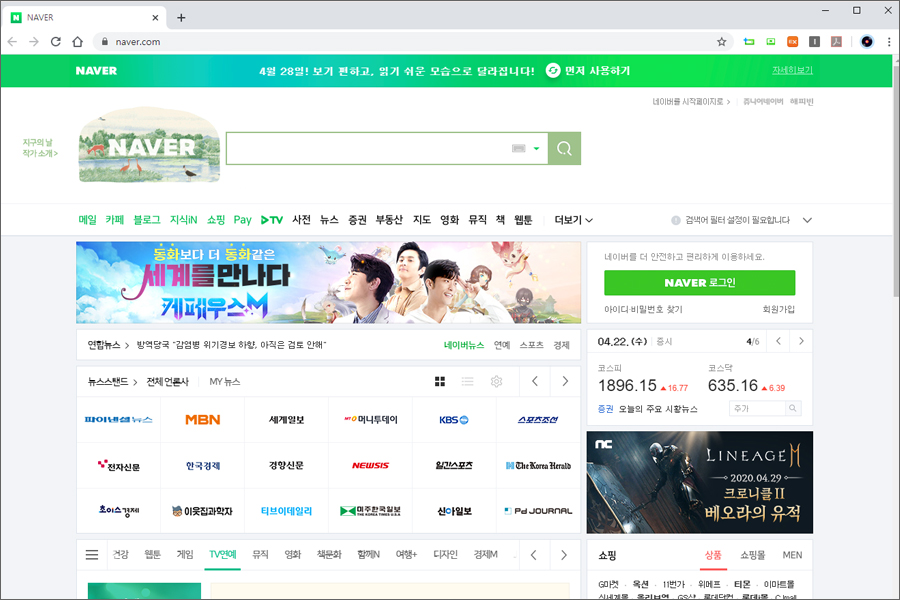Open the 쇼핑 menu item

click(x=216, y=220)
